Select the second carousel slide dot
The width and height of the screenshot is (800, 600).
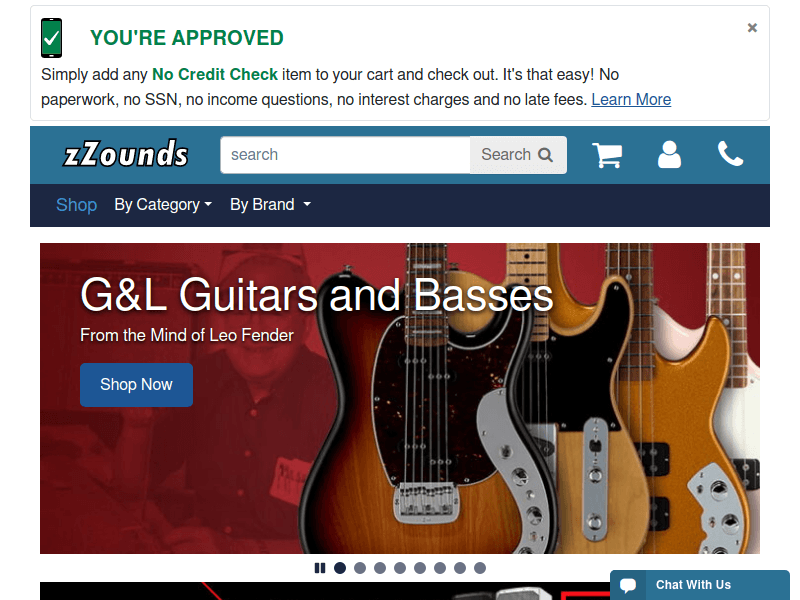tap(360, 568)
